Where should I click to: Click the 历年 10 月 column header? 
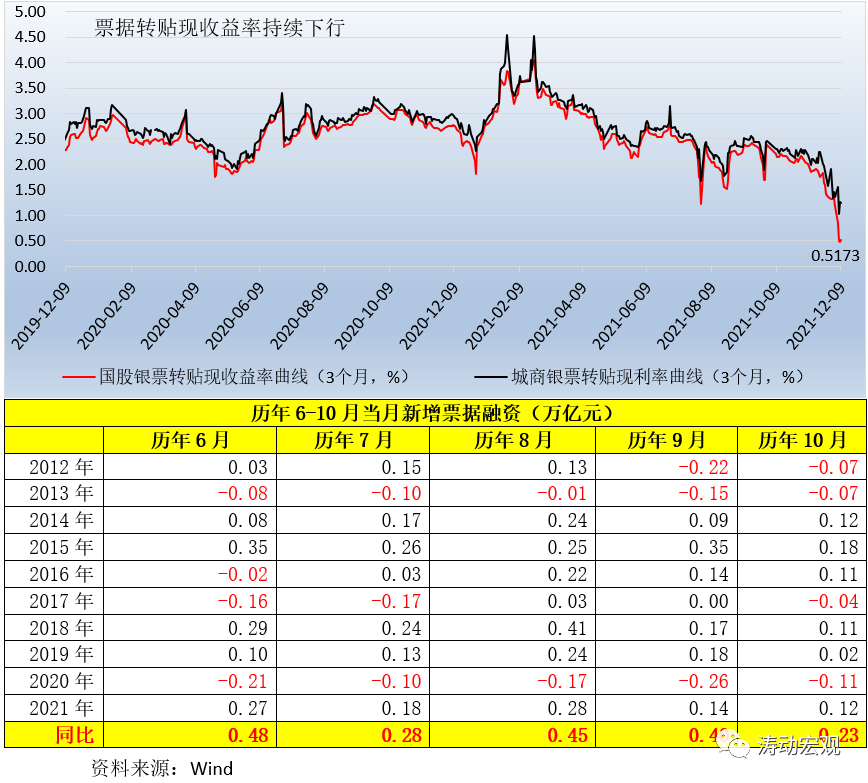pos(801,440)
